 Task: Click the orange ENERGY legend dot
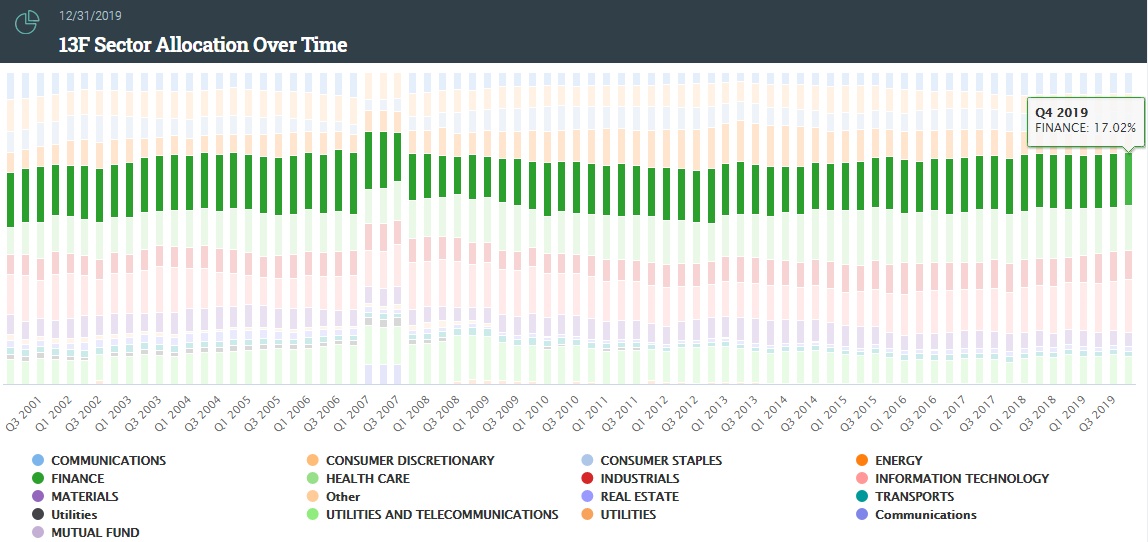[x=862, y=461]
